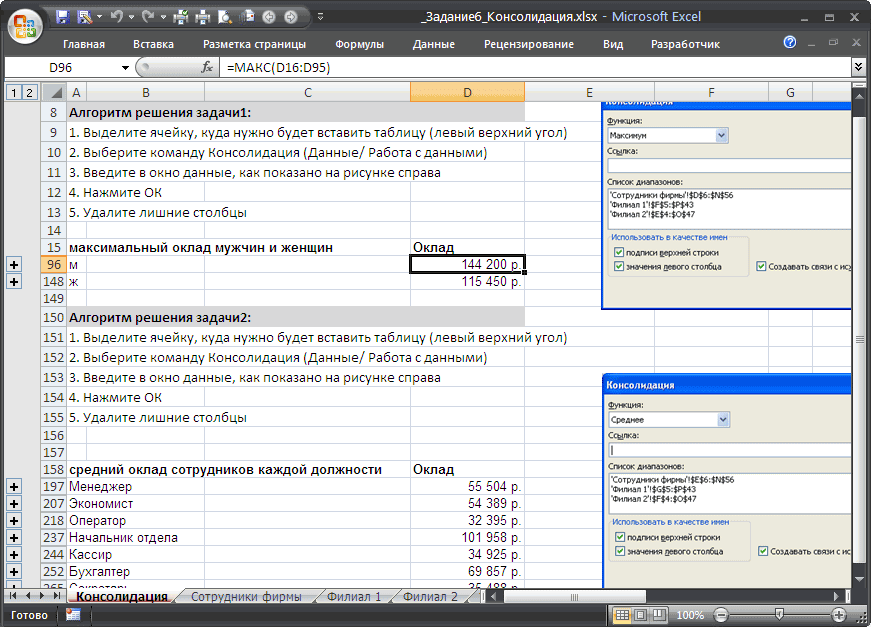This screenshot has height=627, width=871.
Task: Click the macro recording icon in status bar
Action: 73,615
